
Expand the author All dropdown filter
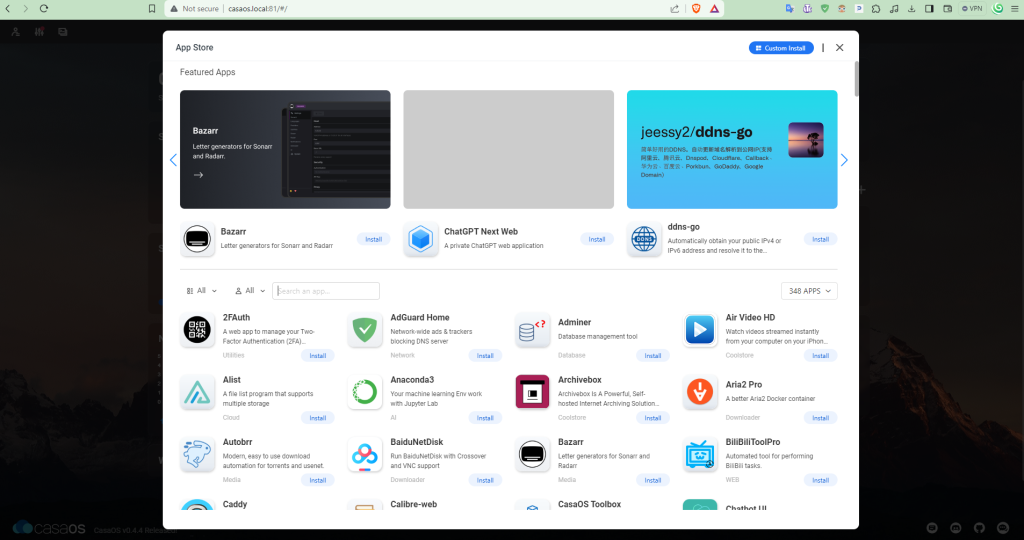[x=250, y=291]
